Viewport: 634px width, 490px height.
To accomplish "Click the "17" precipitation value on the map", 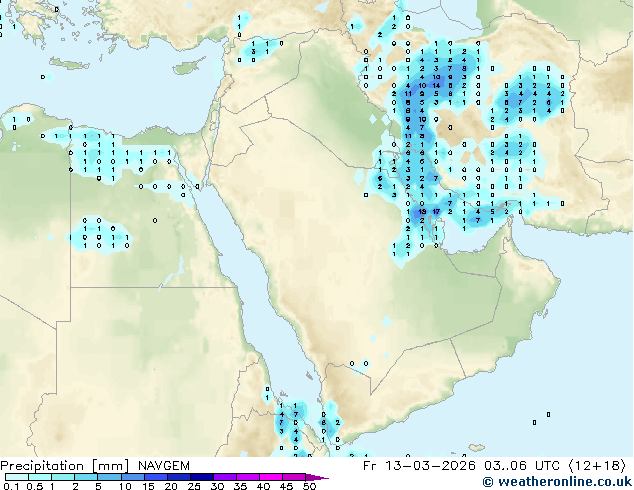I will point(436,212).
